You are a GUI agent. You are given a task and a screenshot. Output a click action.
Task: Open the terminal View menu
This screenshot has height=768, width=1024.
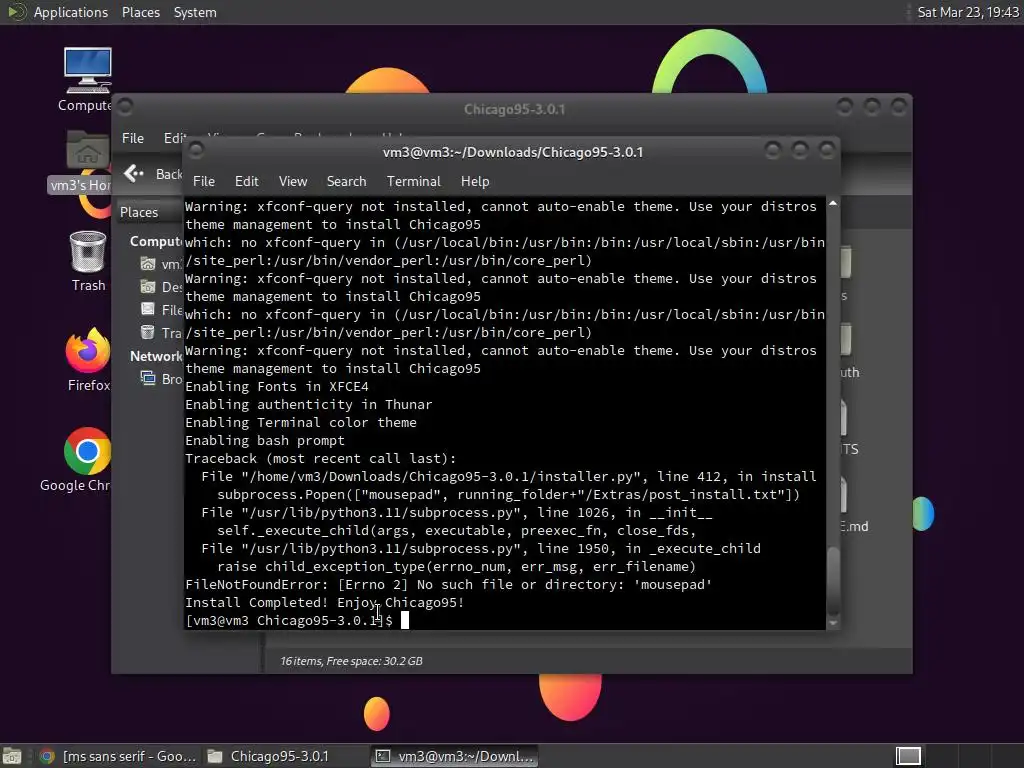(293, 182)
